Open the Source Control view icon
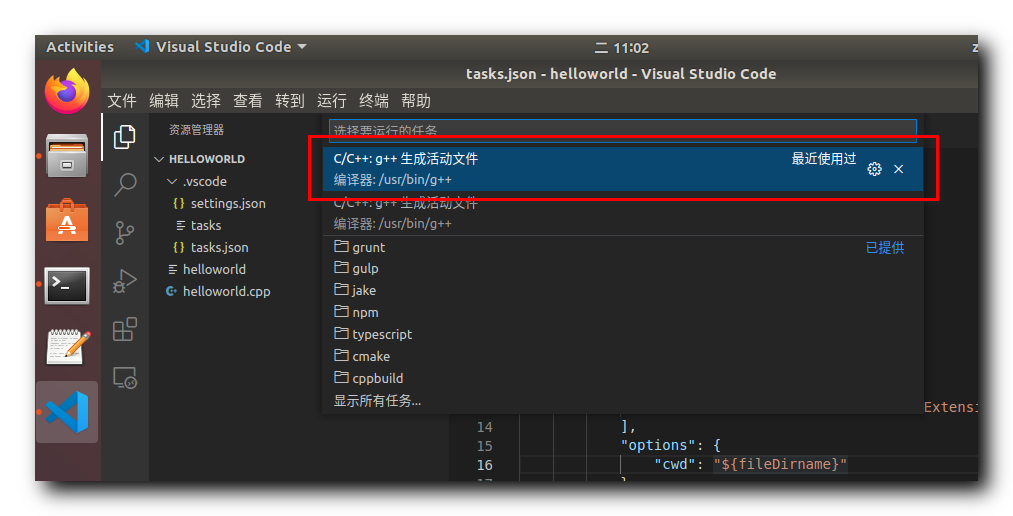 pos(125,233)
